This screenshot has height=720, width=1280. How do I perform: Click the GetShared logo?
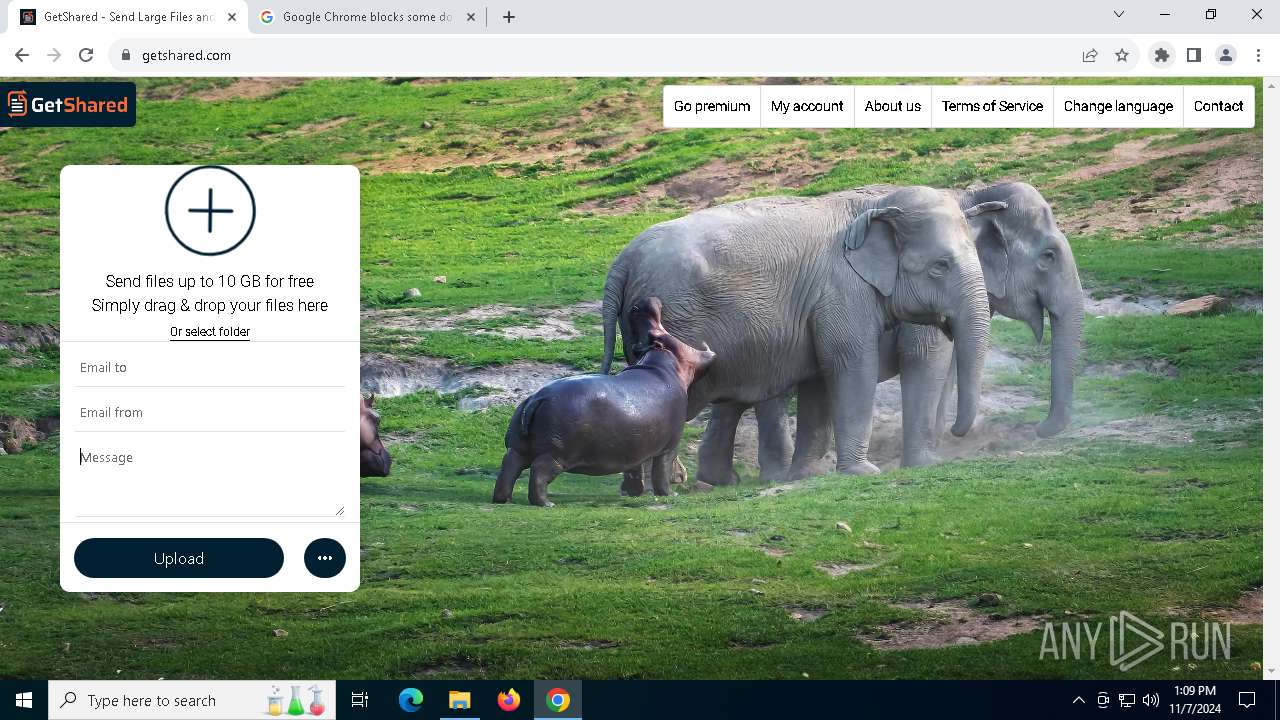click(68, 104)
